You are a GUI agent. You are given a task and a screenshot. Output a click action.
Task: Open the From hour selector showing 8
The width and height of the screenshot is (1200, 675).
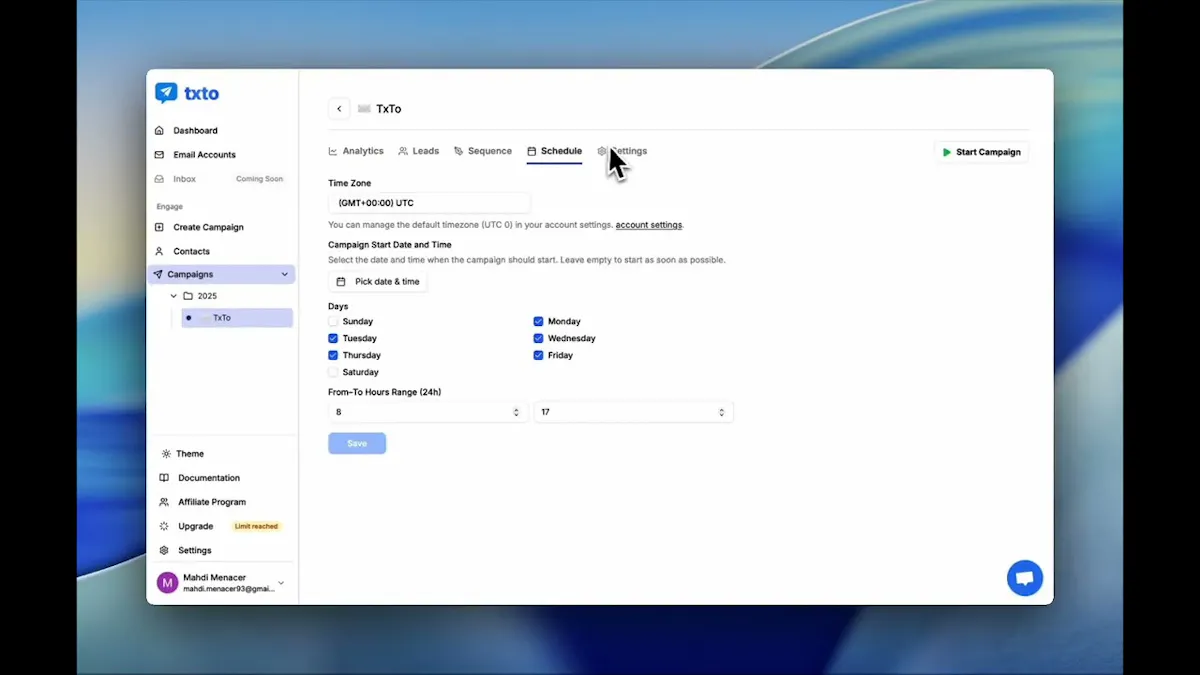coord(428,412)
